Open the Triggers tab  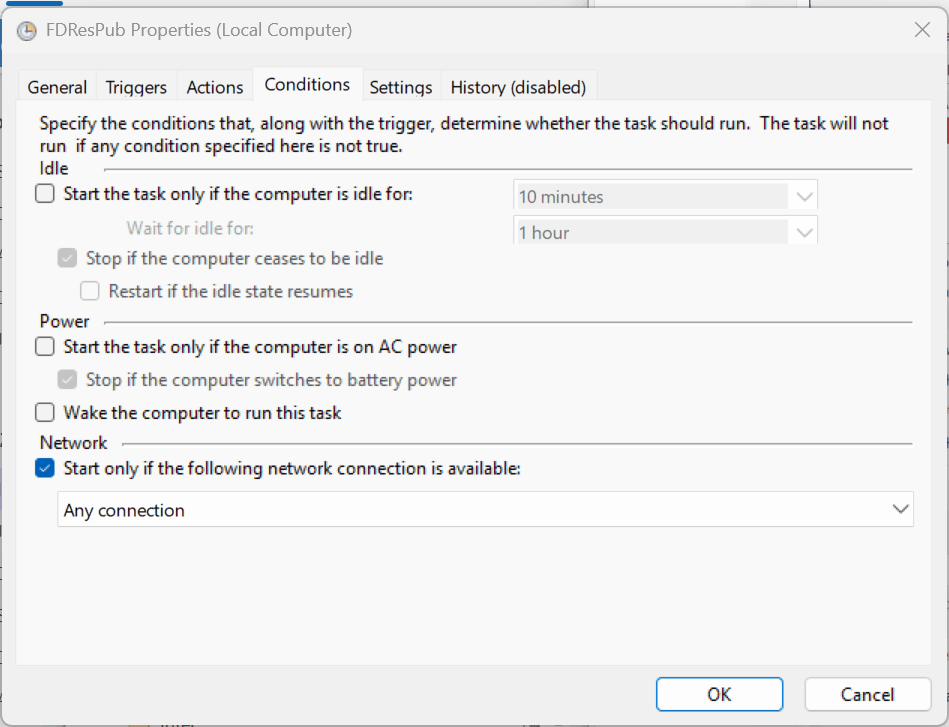tap(136, 87)
